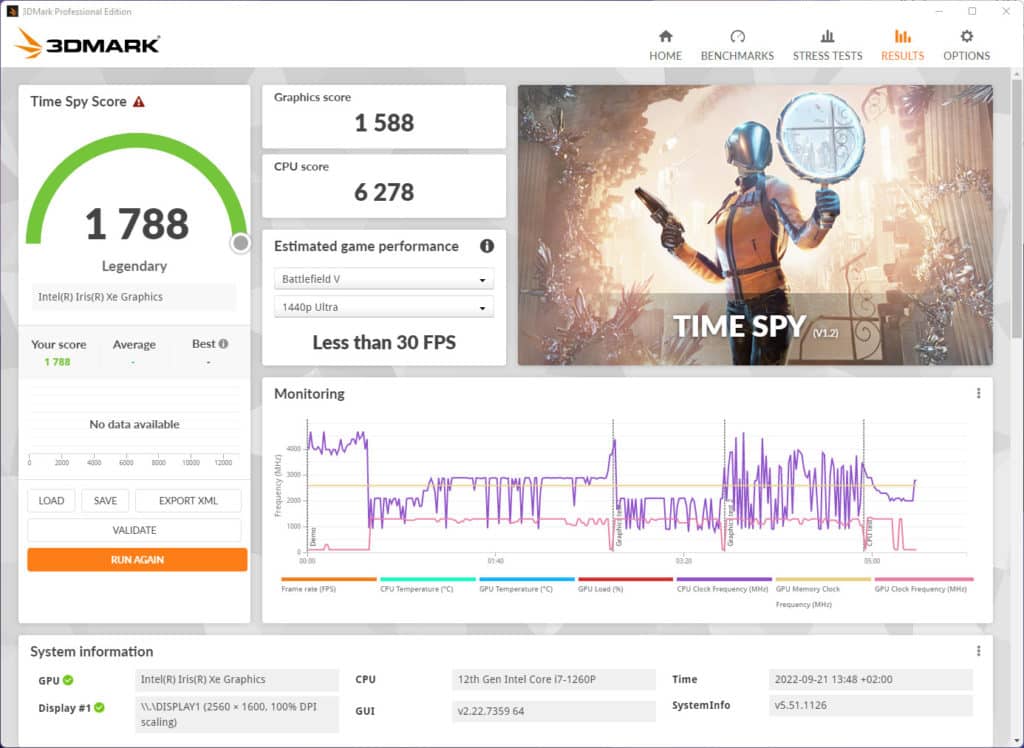Open Estimated game performance info icon
The width and height of the screenshot is (1024, 748).
(487, 246)
